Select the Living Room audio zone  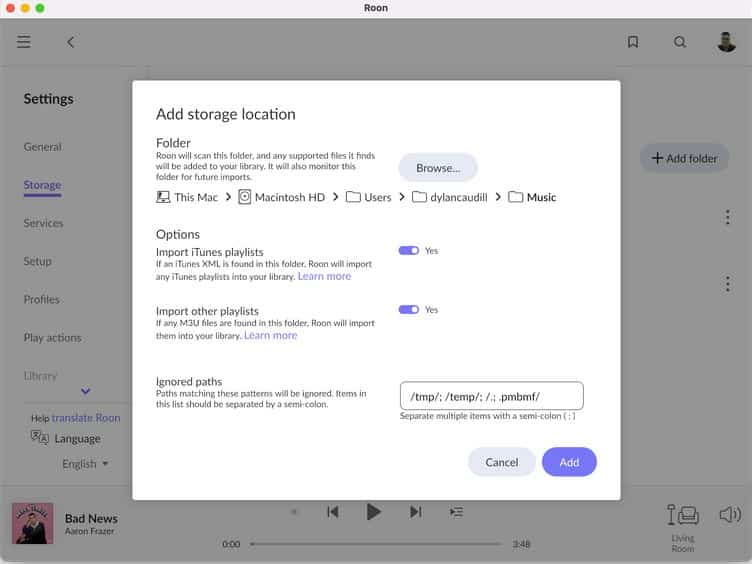[x=683, y=522]
